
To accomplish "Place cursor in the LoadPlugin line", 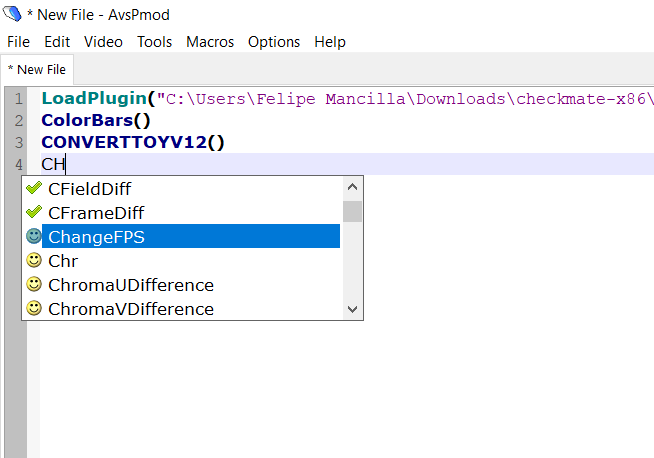I will 347,98.
